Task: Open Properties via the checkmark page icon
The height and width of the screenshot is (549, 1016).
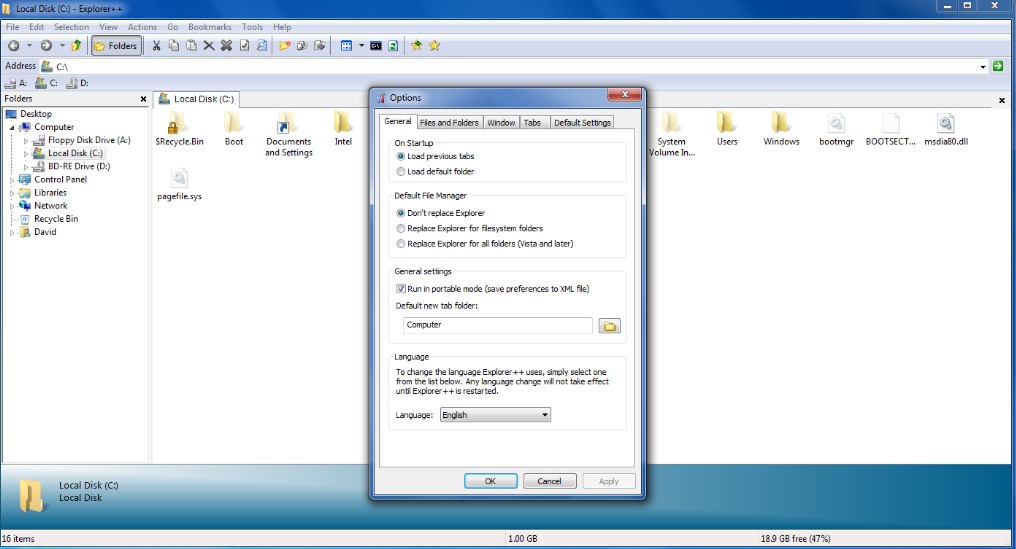Action: tap(244, 45)
